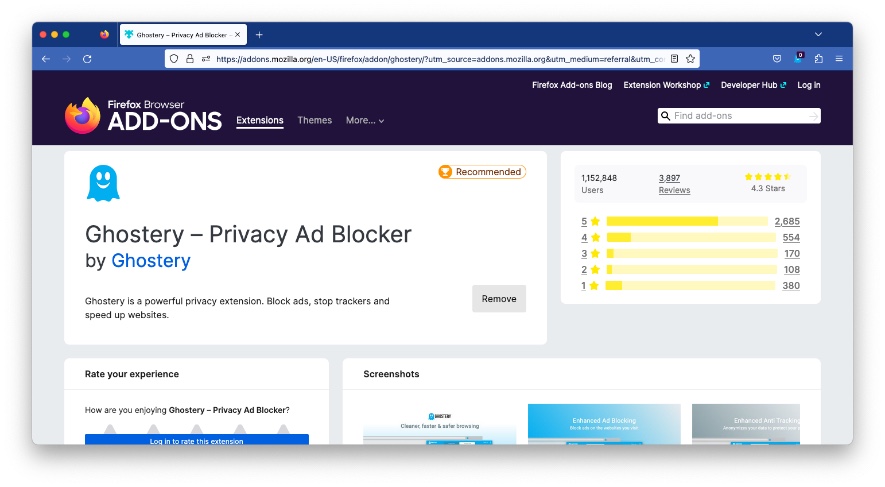Open the Firefox hamburger menu

click(x=839, y=59)
